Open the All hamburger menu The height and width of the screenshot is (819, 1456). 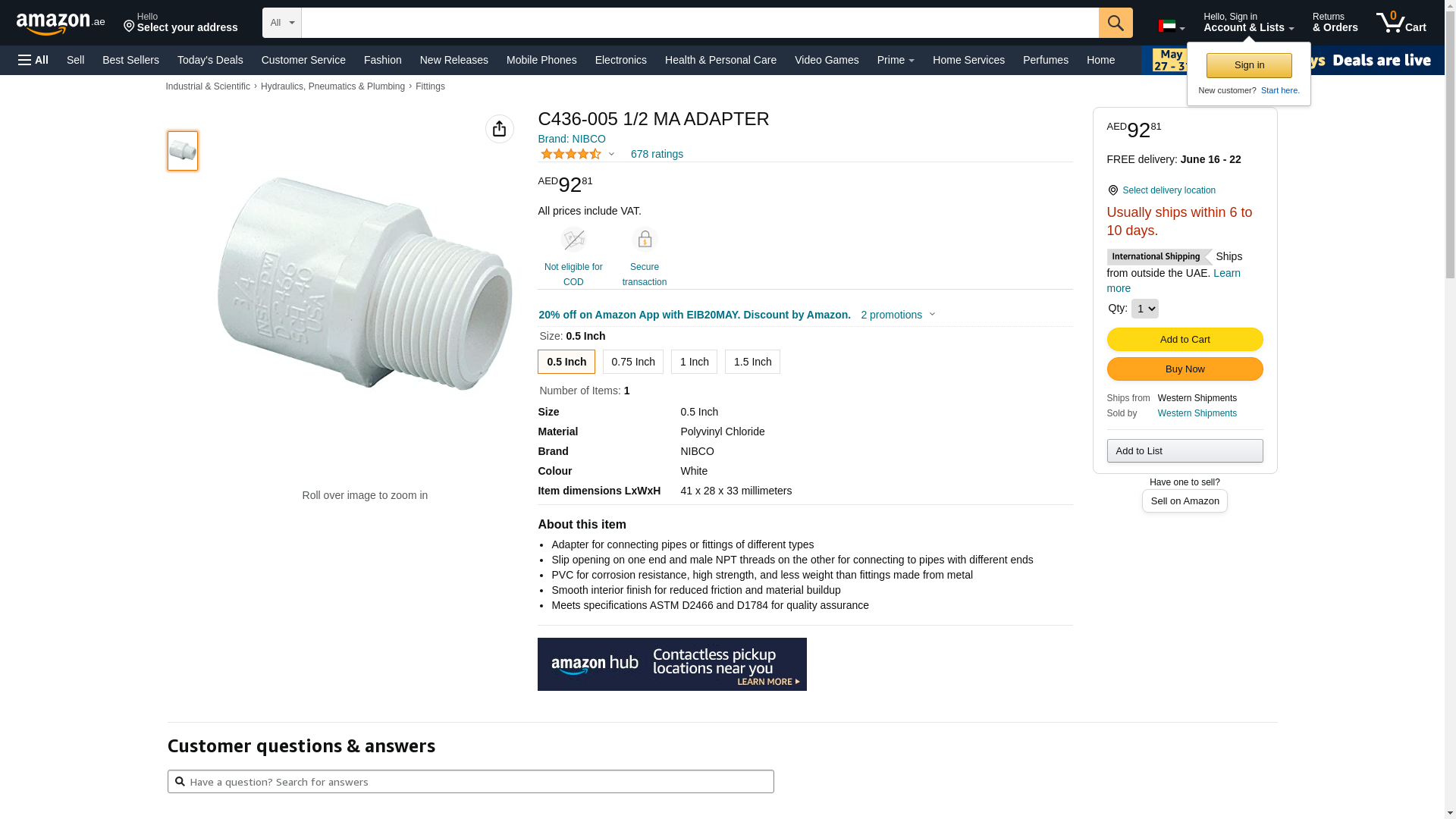click(x=33, y=60)
